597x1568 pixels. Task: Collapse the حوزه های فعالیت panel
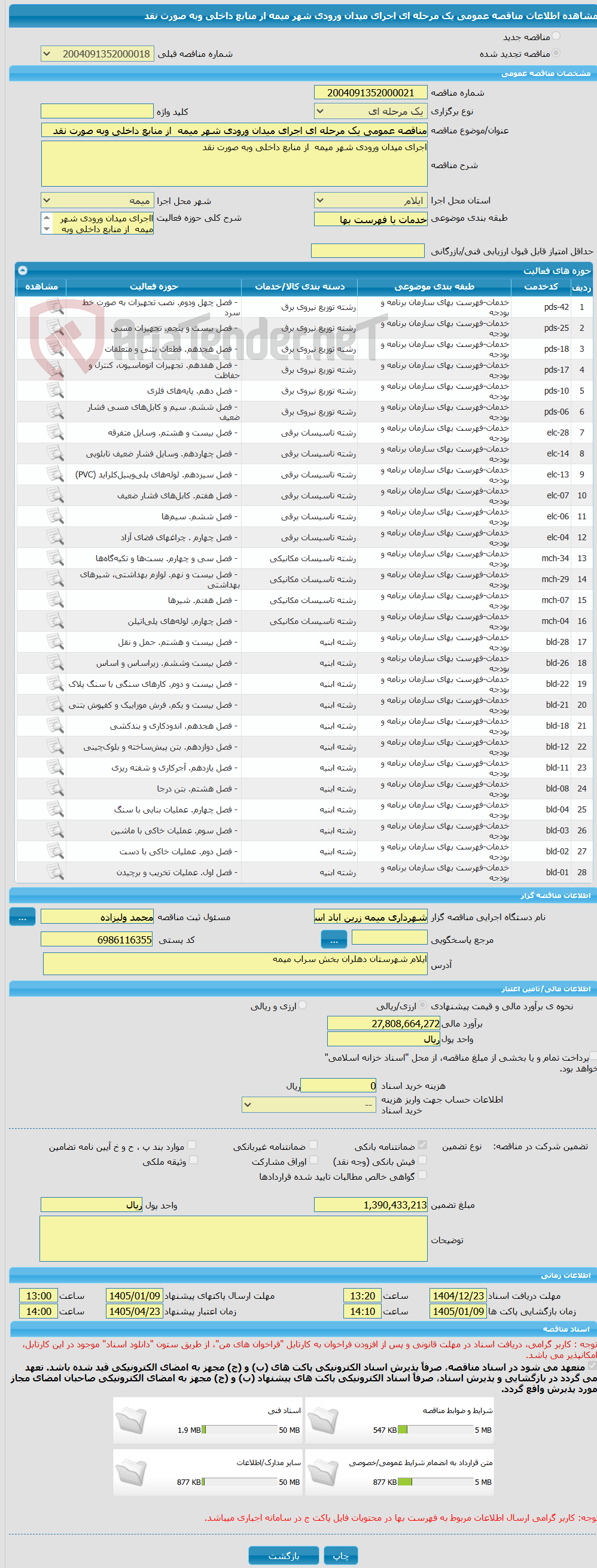click(x=23, y=270)
